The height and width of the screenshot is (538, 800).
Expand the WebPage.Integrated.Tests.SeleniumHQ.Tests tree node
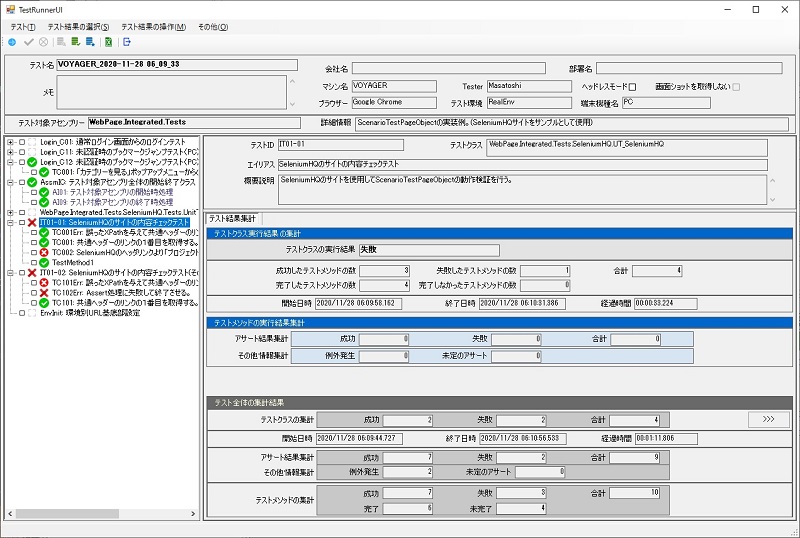click(x=10, y=212)
